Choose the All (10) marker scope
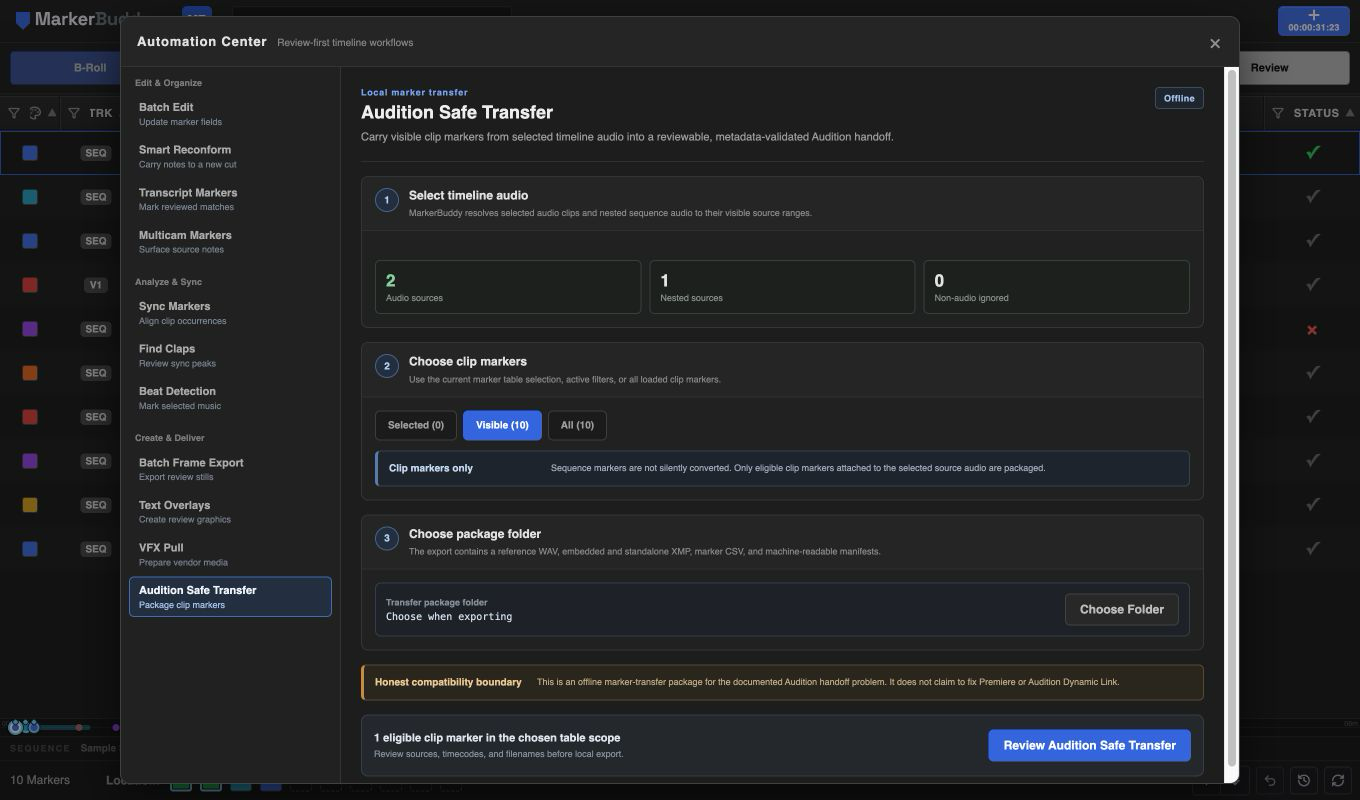Viewport: 1360px width, 800px height. coord(577,425)
